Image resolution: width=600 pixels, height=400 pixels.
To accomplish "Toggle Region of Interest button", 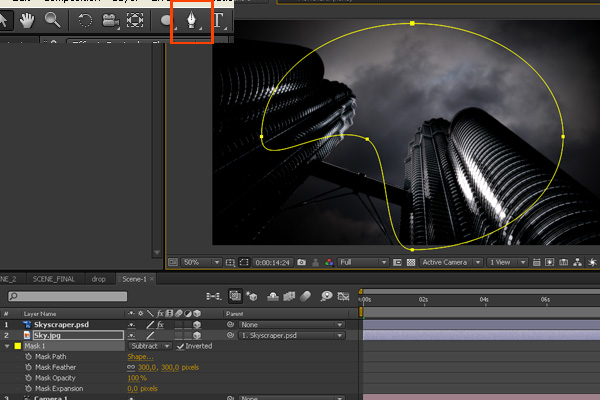I will coord(397,262).
